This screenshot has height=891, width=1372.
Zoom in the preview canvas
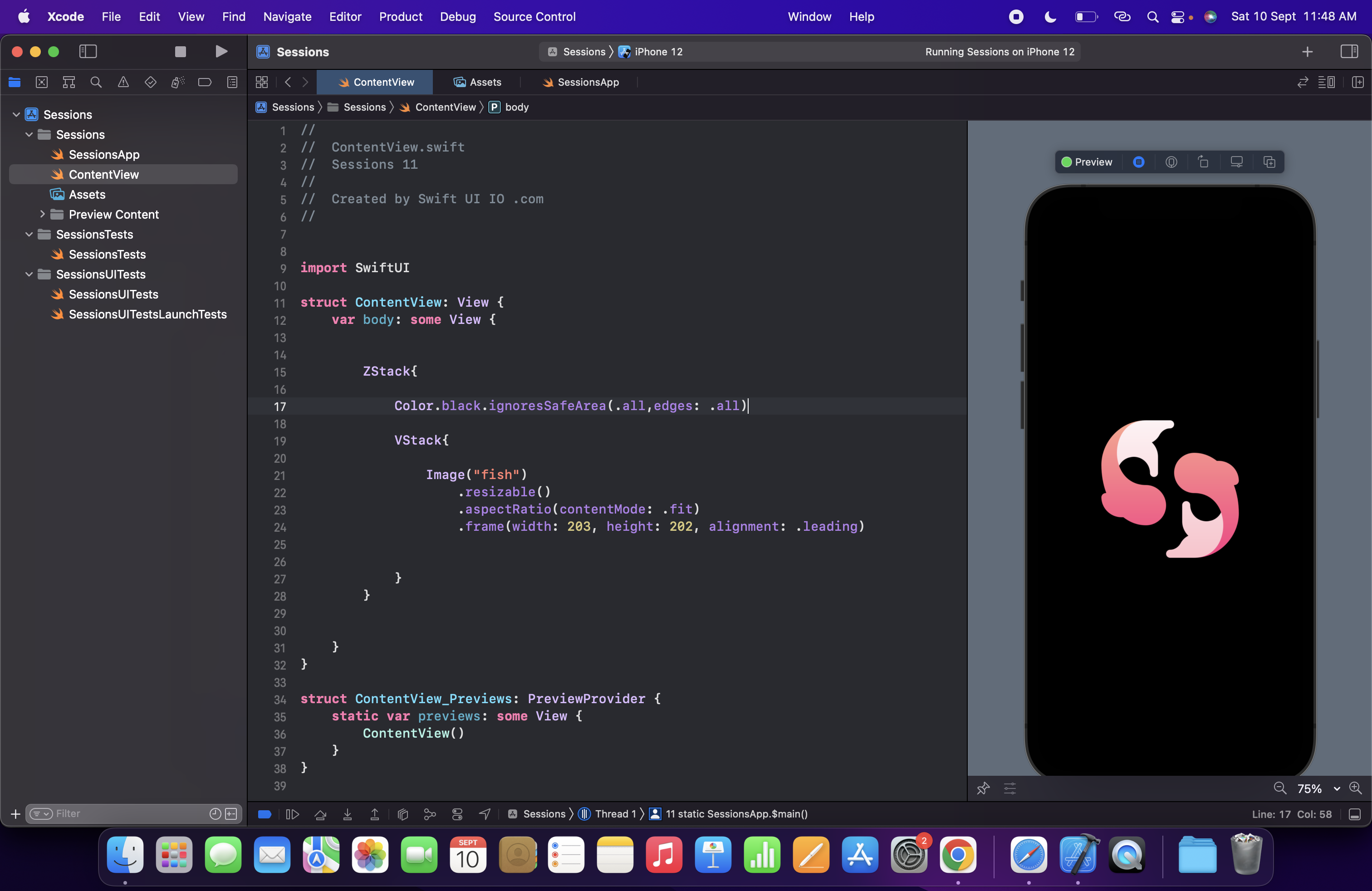[1355, 788]
